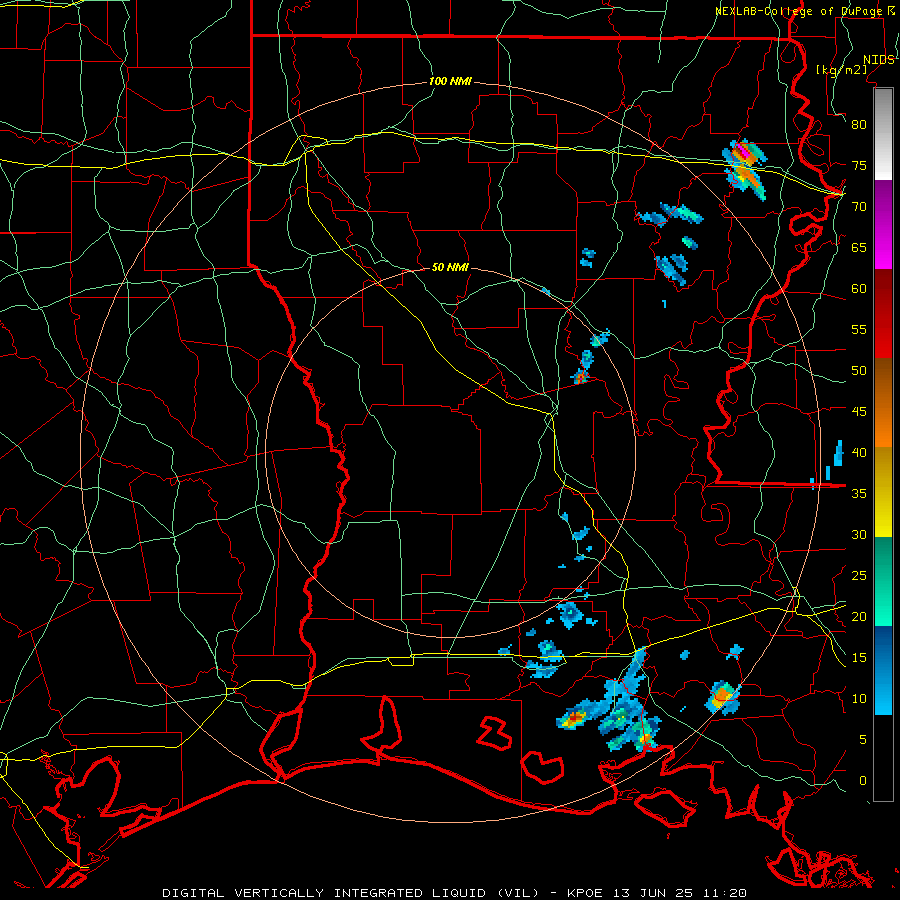Click the small red-core cell just inside the 50 NMI ring
Viewport: 900px width, 900px height.
coord(581,377)
